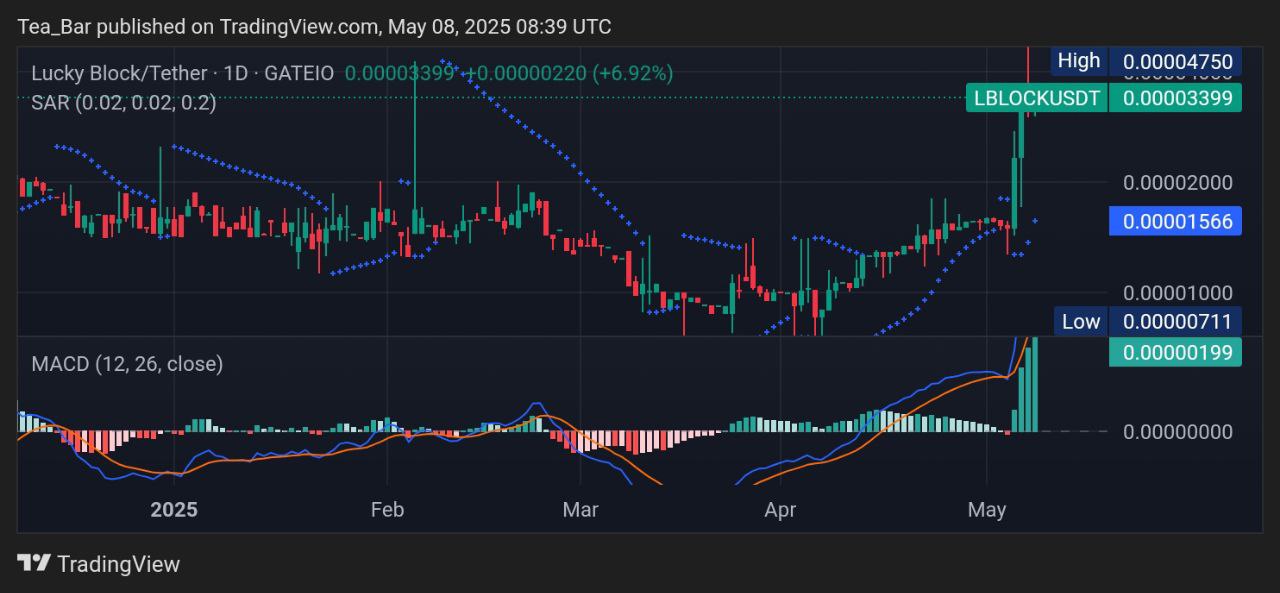Click the blue 0.00001566 SAR value tag
The height and width of the screenshot is (593, 1280).
click(1176, 221)
